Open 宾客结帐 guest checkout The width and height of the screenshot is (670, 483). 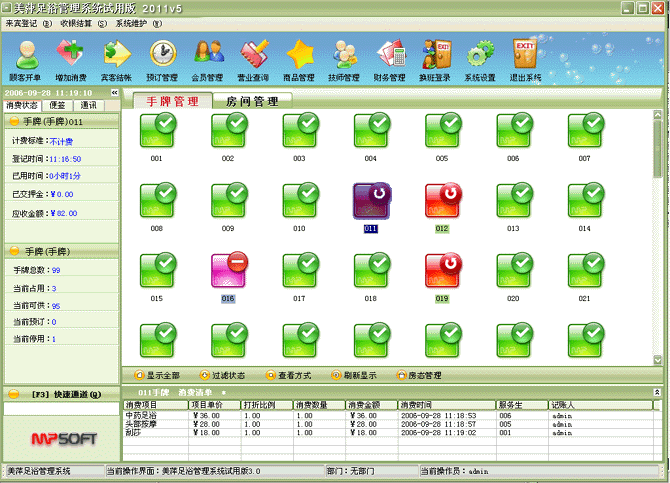116,56
